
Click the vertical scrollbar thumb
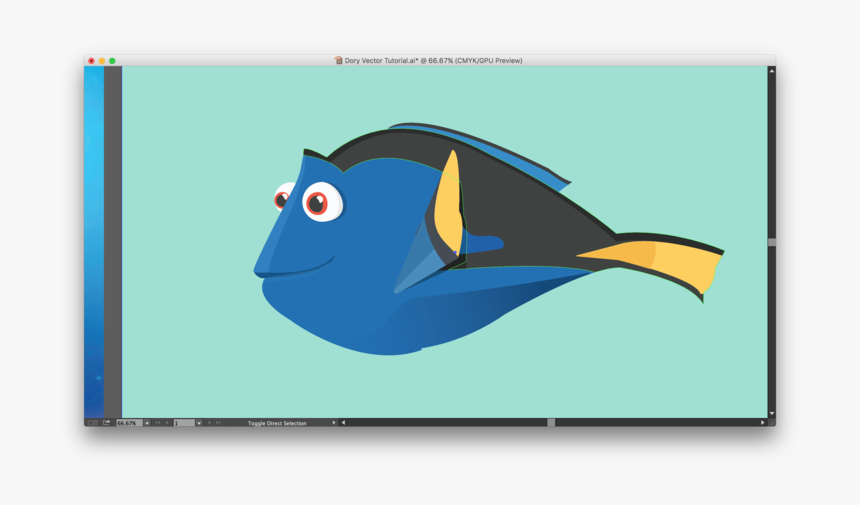[x=772, y=242]
